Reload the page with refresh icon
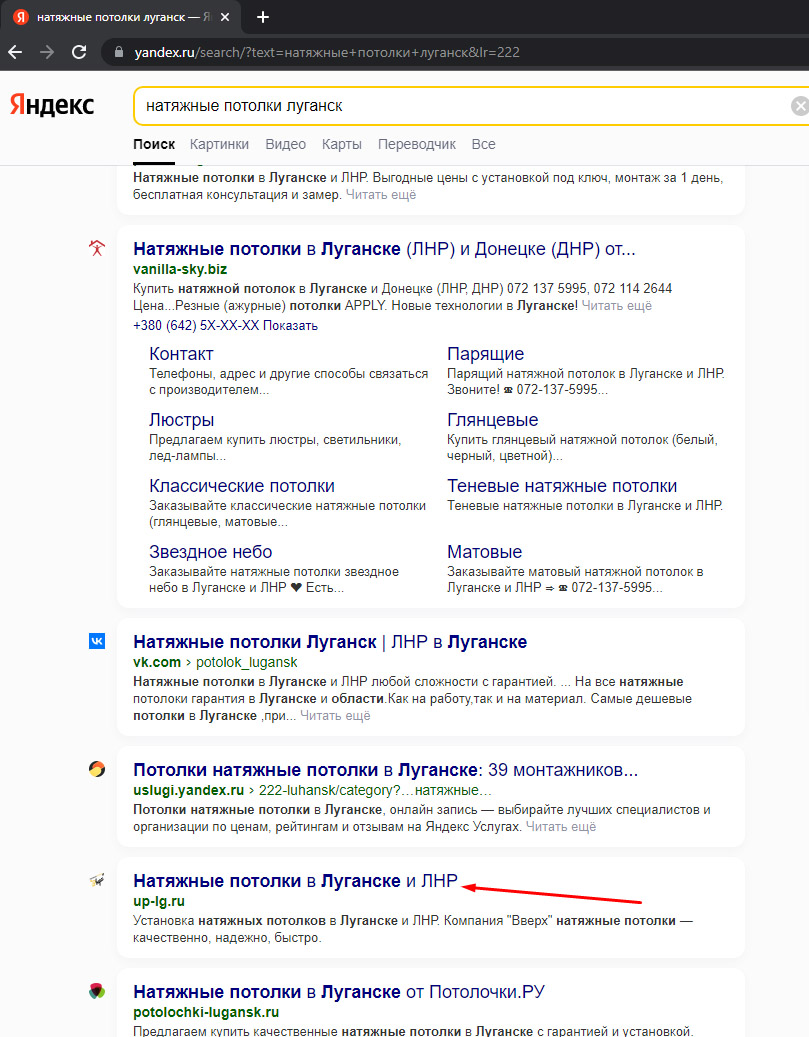Viewport: 809px width, 1037px height. tap(79, 52)
